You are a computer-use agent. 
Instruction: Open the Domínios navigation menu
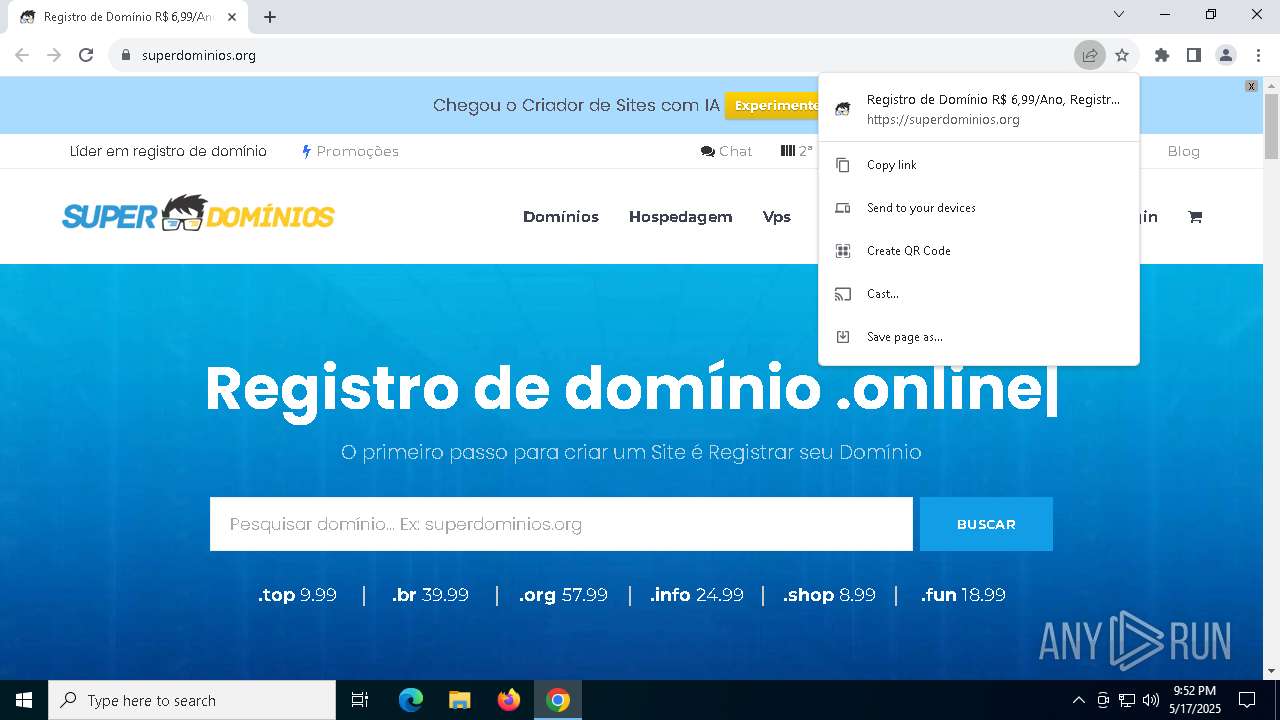[561, 217]
